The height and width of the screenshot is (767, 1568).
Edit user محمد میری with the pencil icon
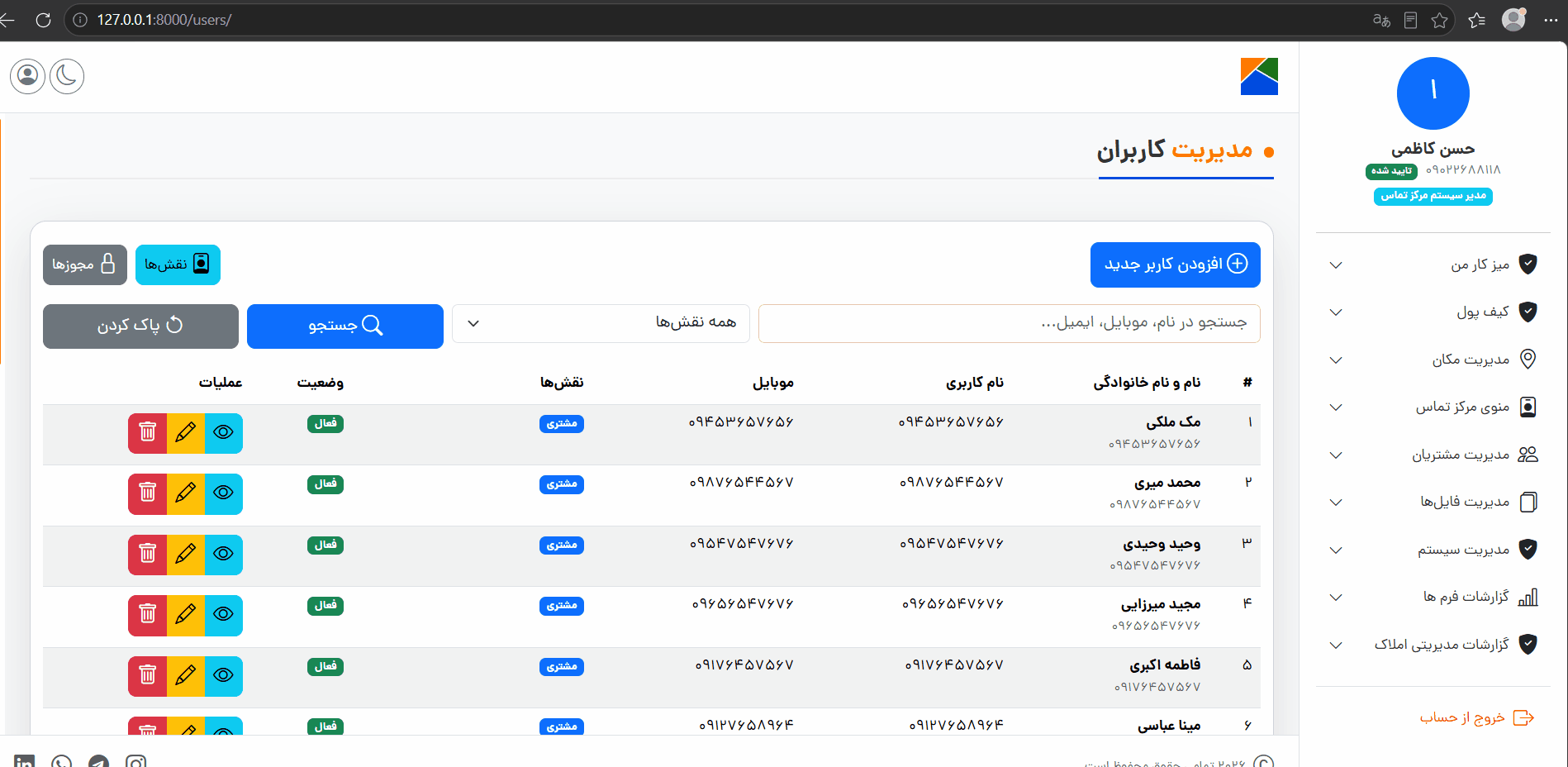(x=185, y=493)
